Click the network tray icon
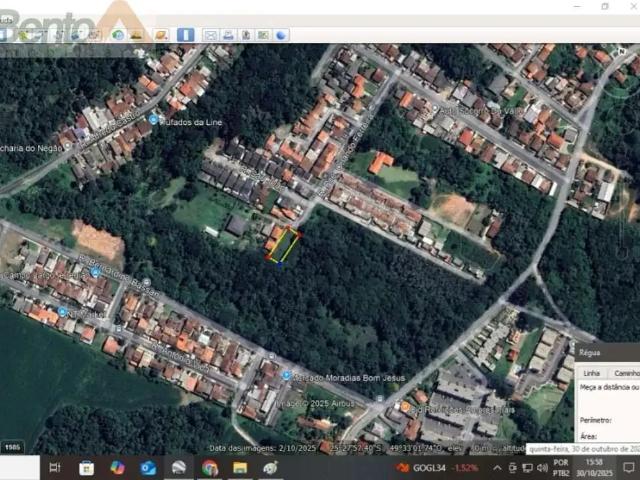The image size is (640, 480). [527, 468]
